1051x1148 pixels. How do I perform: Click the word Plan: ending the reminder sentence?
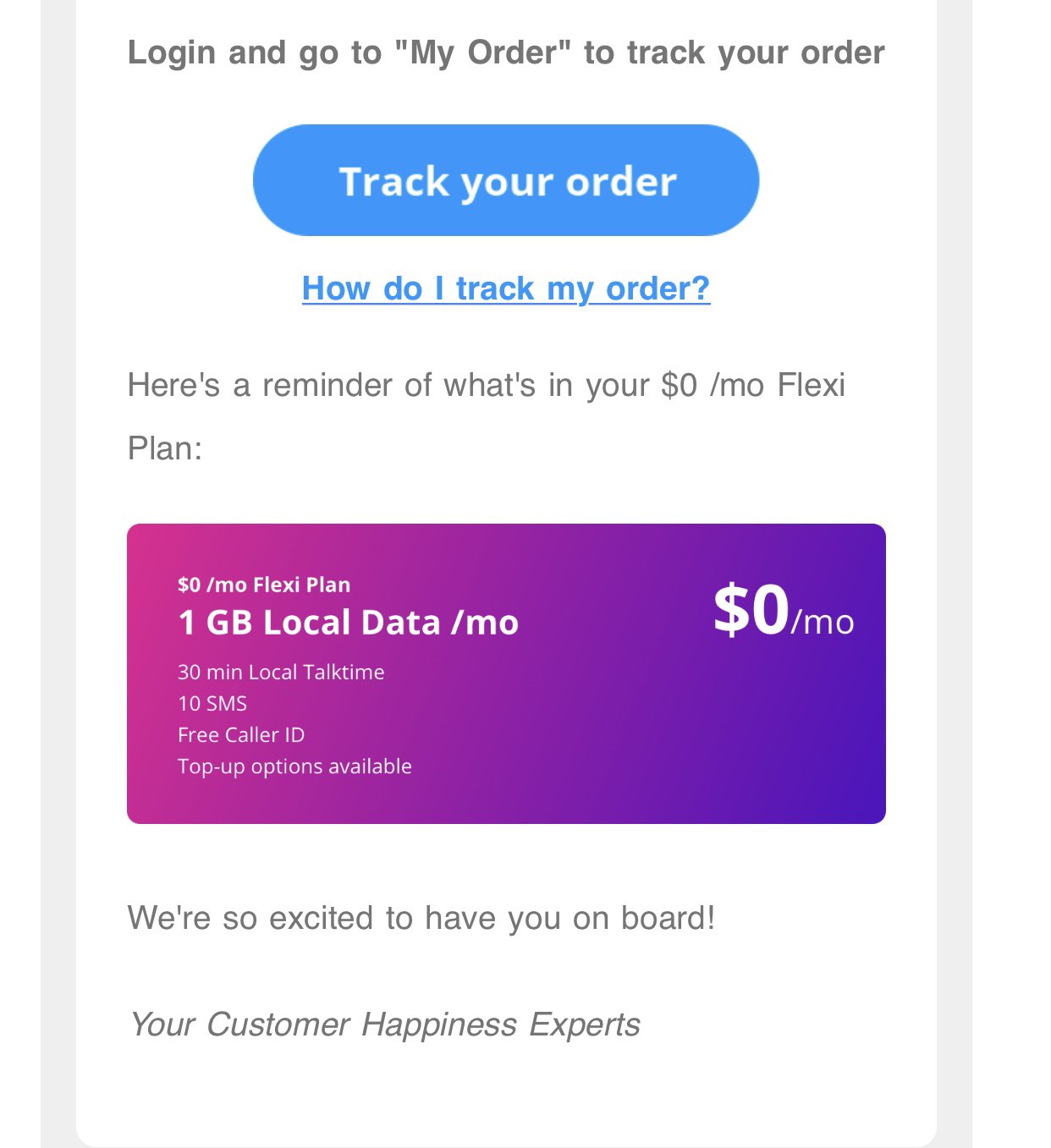(165, 448)
